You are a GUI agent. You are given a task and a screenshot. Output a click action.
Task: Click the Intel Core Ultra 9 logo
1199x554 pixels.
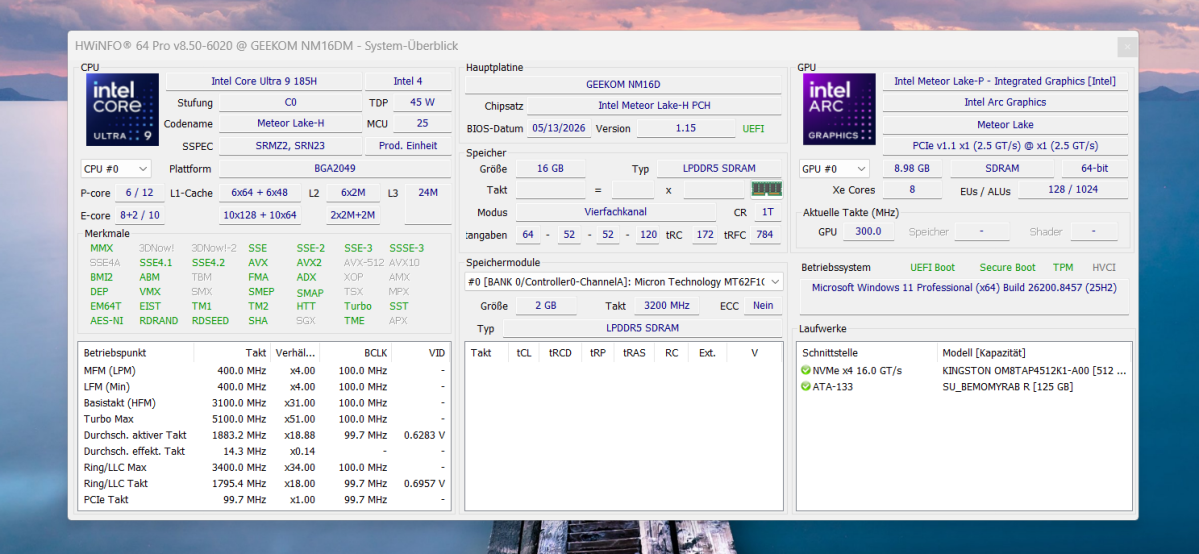pos(122,109)
